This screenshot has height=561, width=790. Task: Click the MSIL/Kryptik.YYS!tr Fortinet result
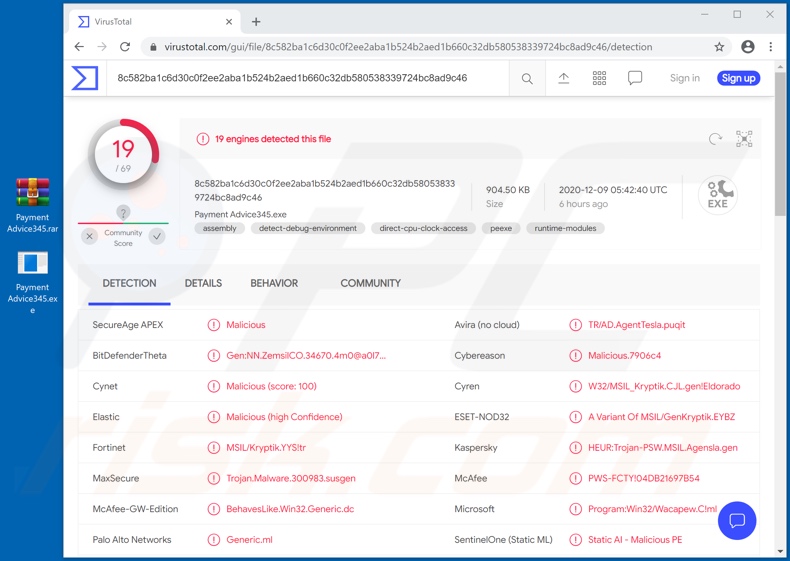coord(266,448)
